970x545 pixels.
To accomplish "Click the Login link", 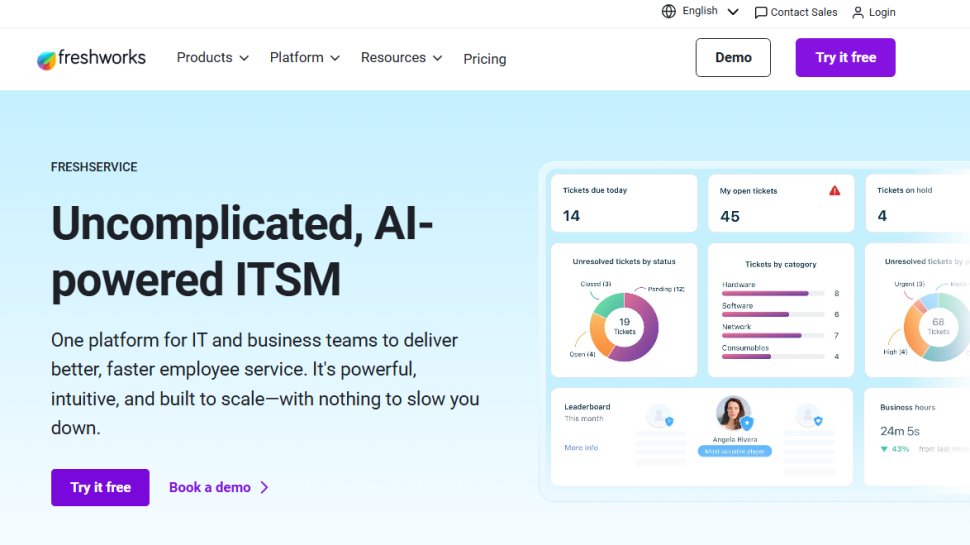I will [873, 12].
